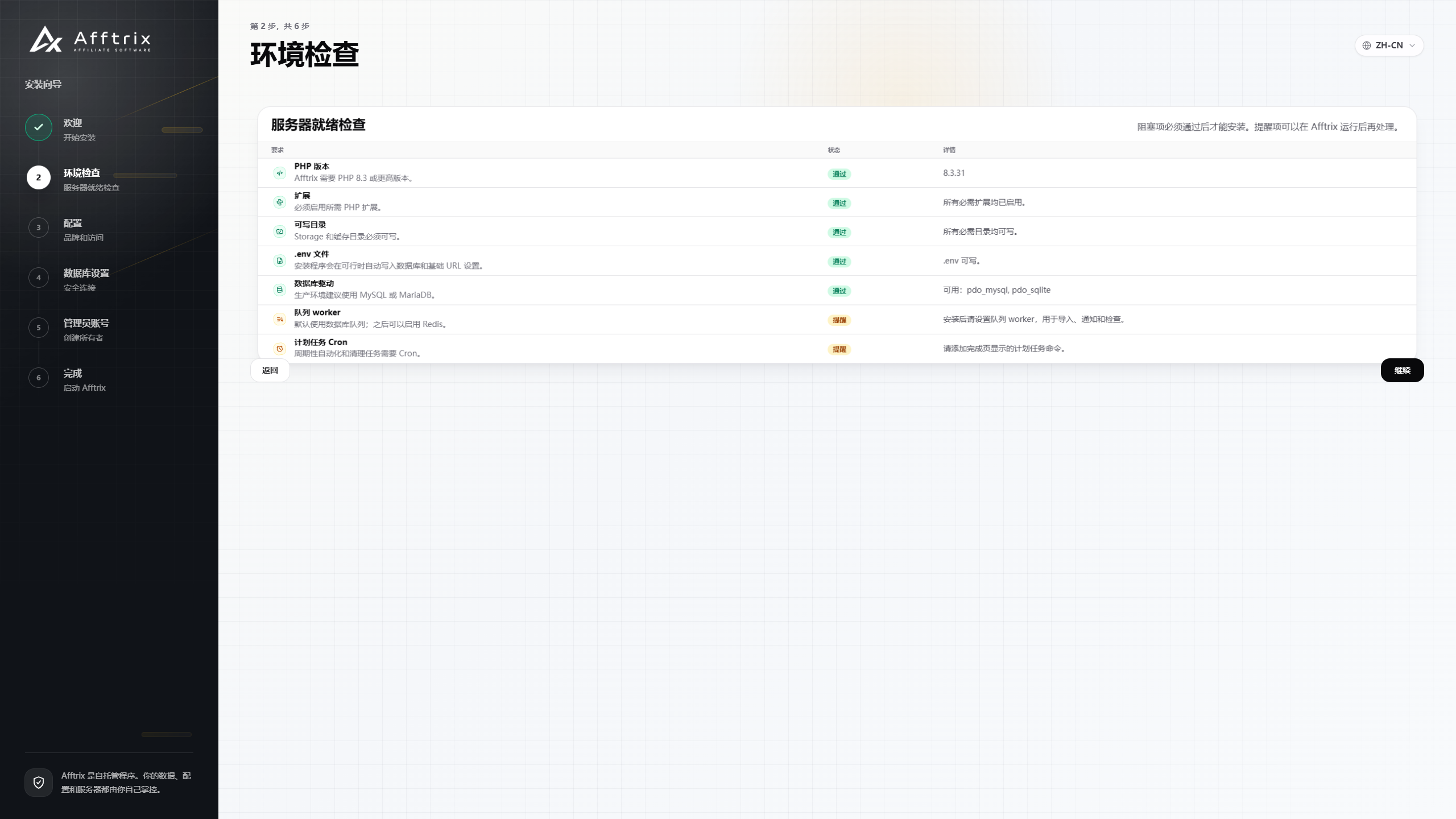Screen dimensions: 1456x819
Task: Click the 详情 column header
Action: click(949, 150)
